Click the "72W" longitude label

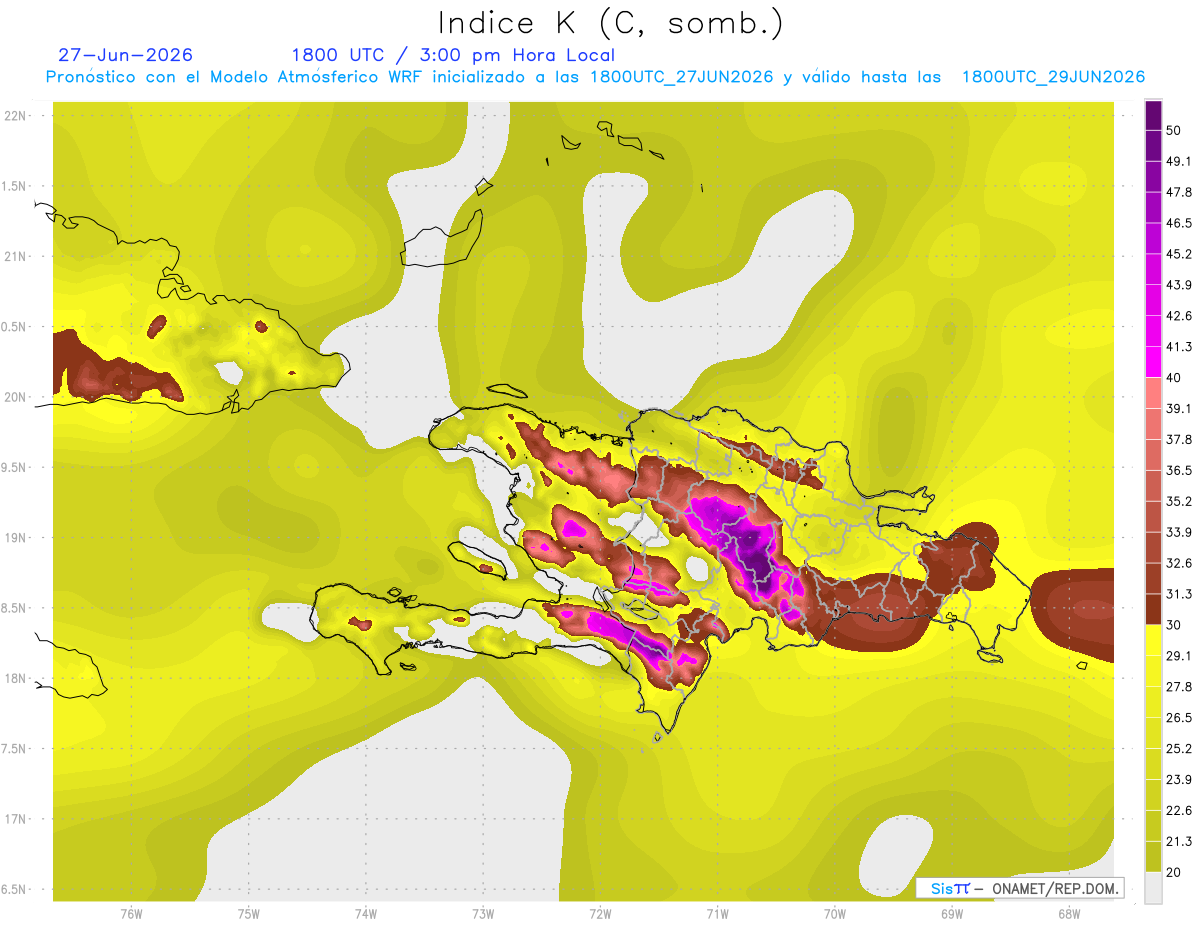pyautogui.click(x=600, y=914)
